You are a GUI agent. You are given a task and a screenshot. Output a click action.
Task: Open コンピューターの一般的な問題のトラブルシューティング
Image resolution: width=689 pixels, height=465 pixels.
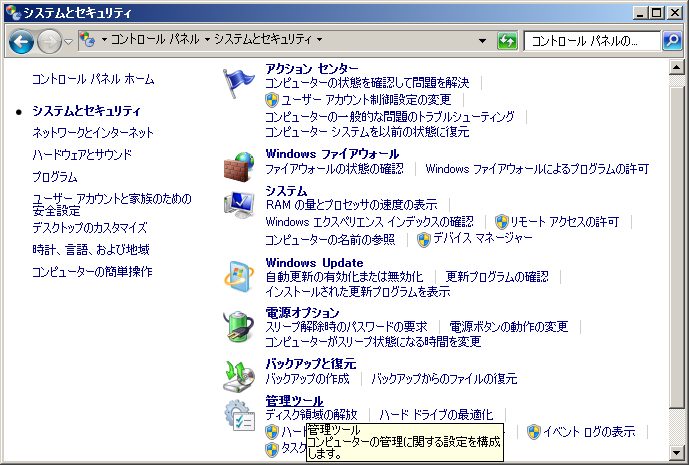(390, 116)
